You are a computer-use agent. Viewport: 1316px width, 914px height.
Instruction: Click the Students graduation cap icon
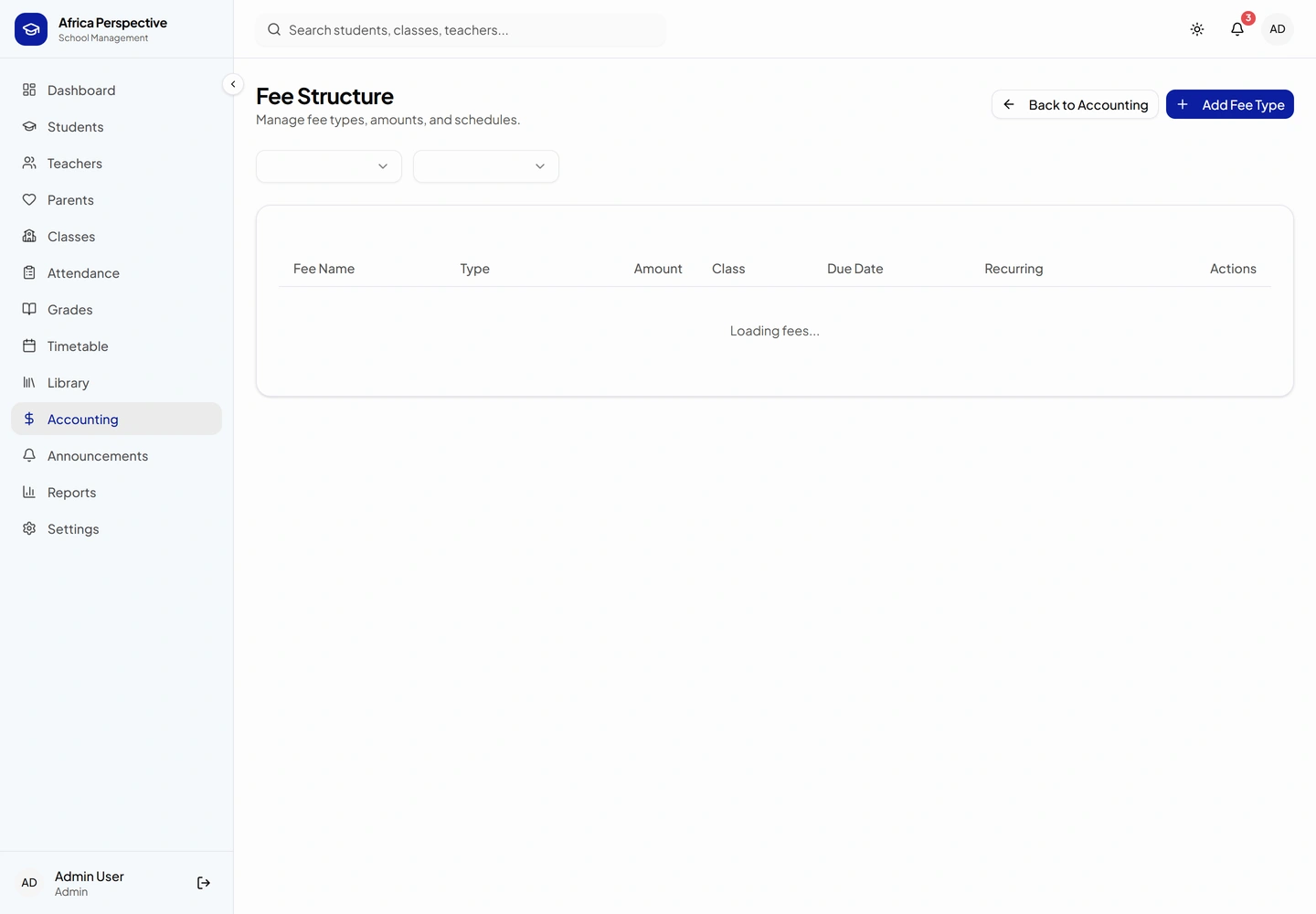point(29,126)
